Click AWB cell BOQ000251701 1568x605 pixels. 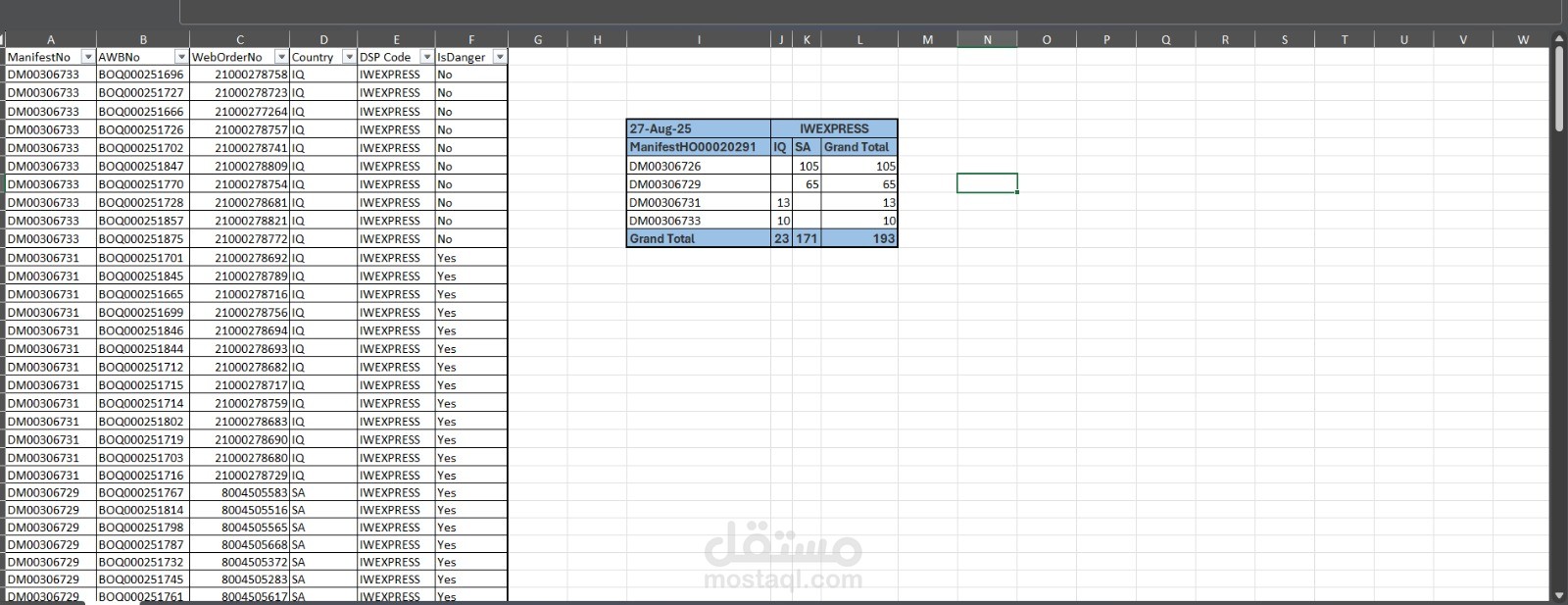[143, 258]
